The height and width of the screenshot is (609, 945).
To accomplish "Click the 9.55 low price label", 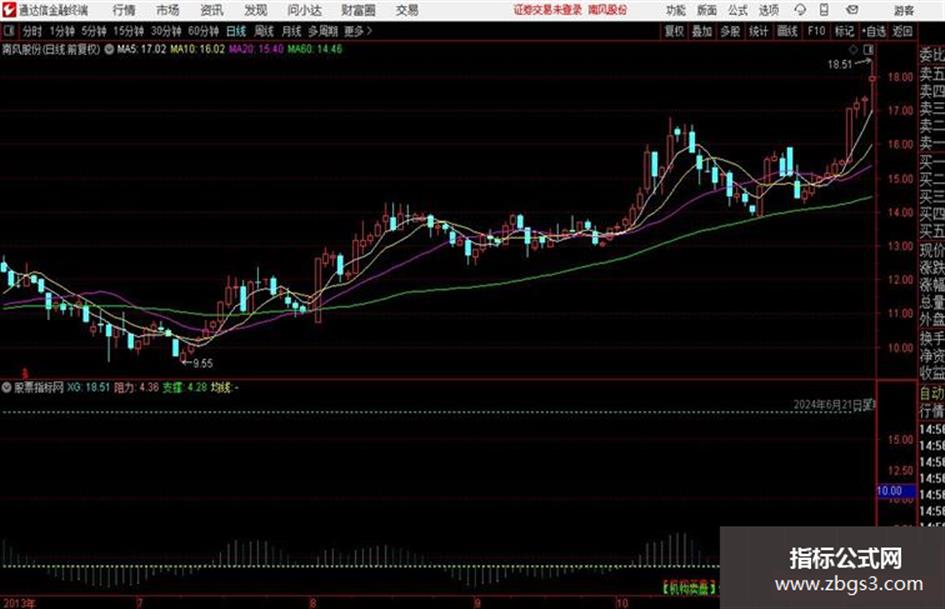I will pos(203,363).
